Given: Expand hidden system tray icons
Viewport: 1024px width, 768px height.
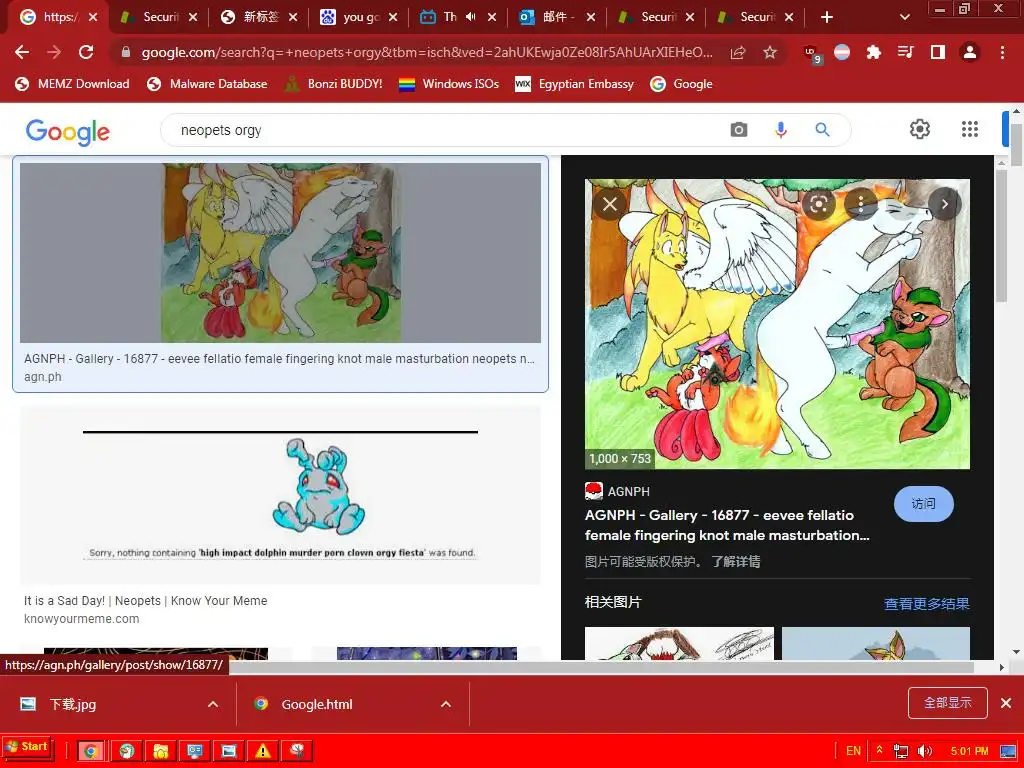Looking at the screenshot, I should (x=880, y=750).
